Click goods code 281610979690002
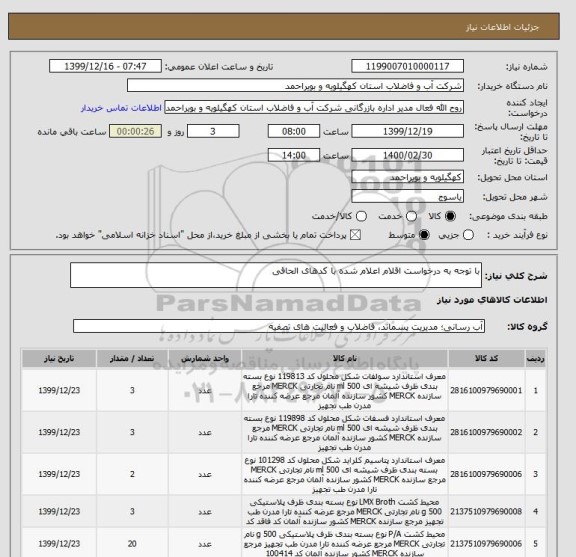This screenshot has width=576, height=557. click(x=486, y=432)
